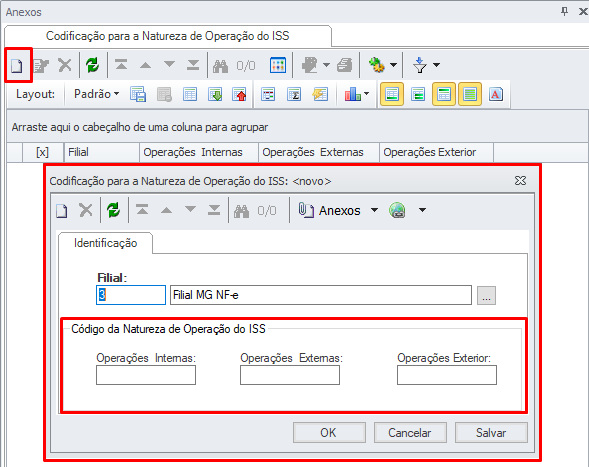Sort by Operações Internas column header
589x467 pixels.
199,152
